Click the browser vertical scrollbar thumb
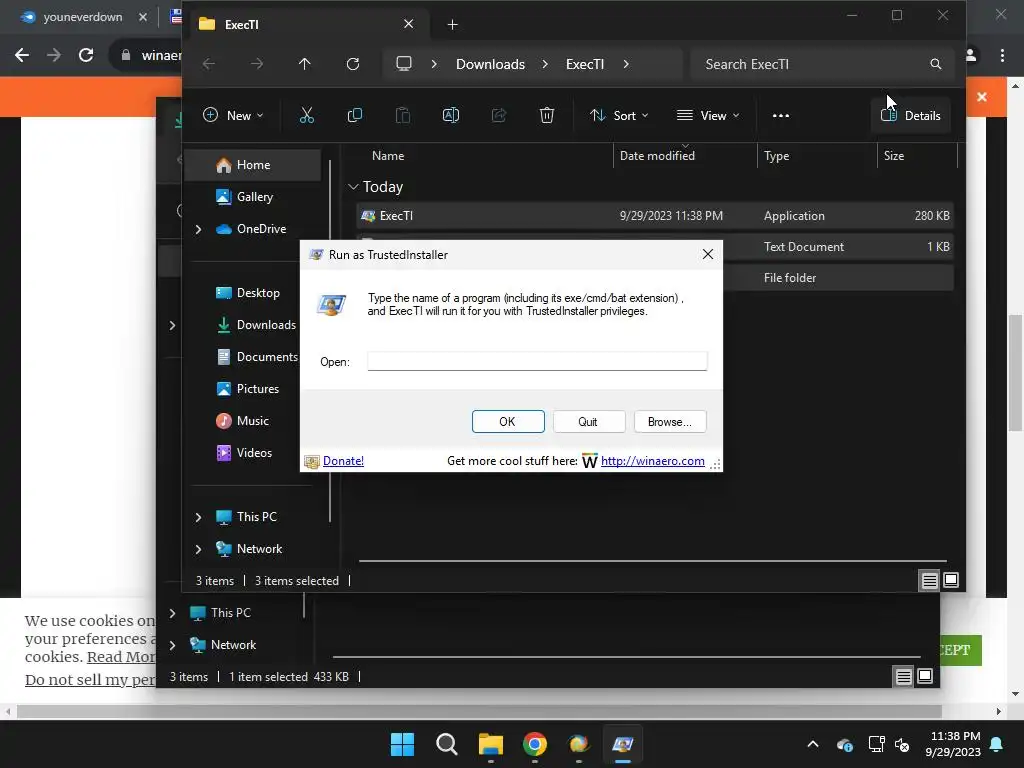The width and height of the screenshot is (1024, 768). (1015, 372)
